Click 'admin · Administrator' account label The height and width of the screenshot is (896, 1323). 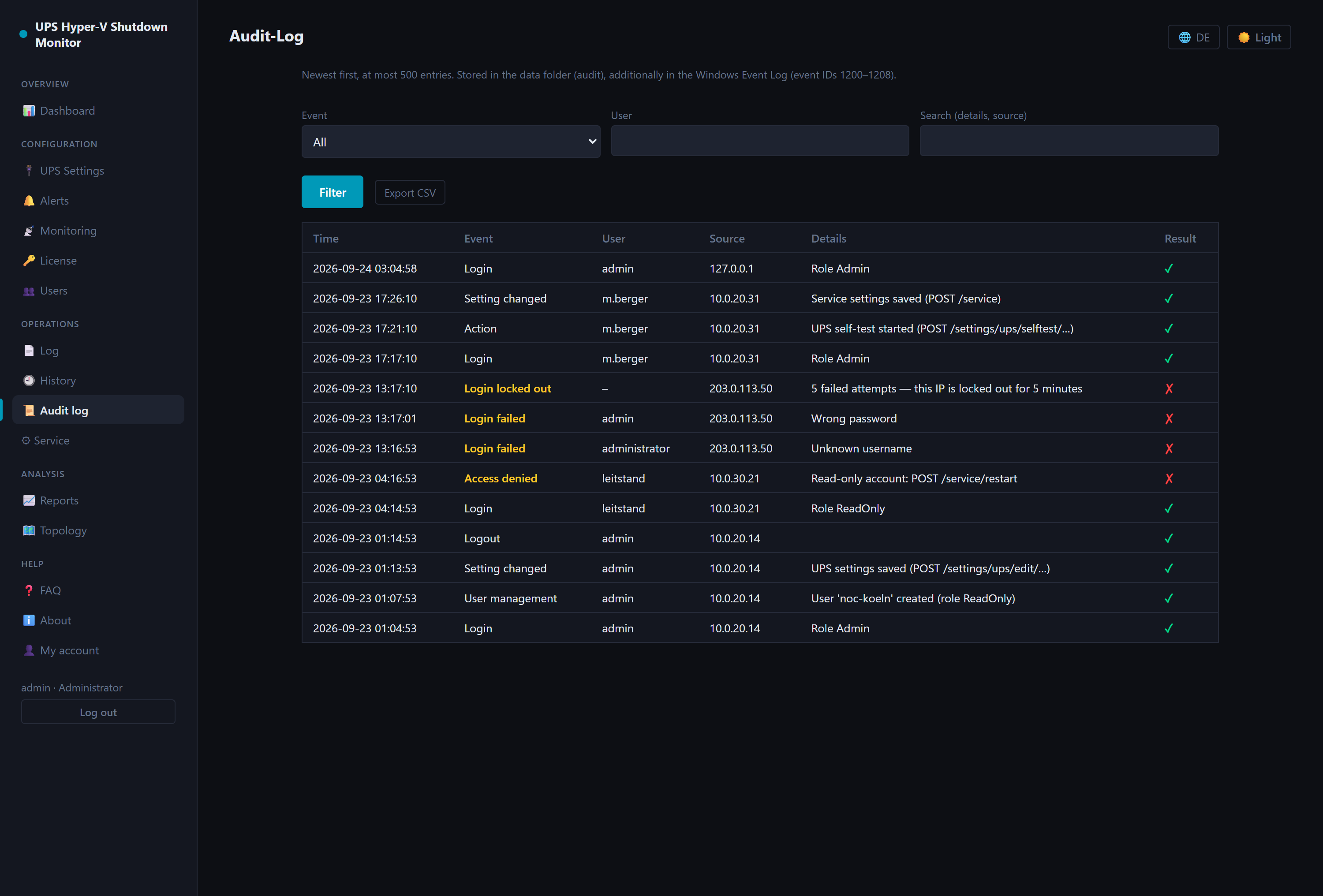(x=72, y=688)
